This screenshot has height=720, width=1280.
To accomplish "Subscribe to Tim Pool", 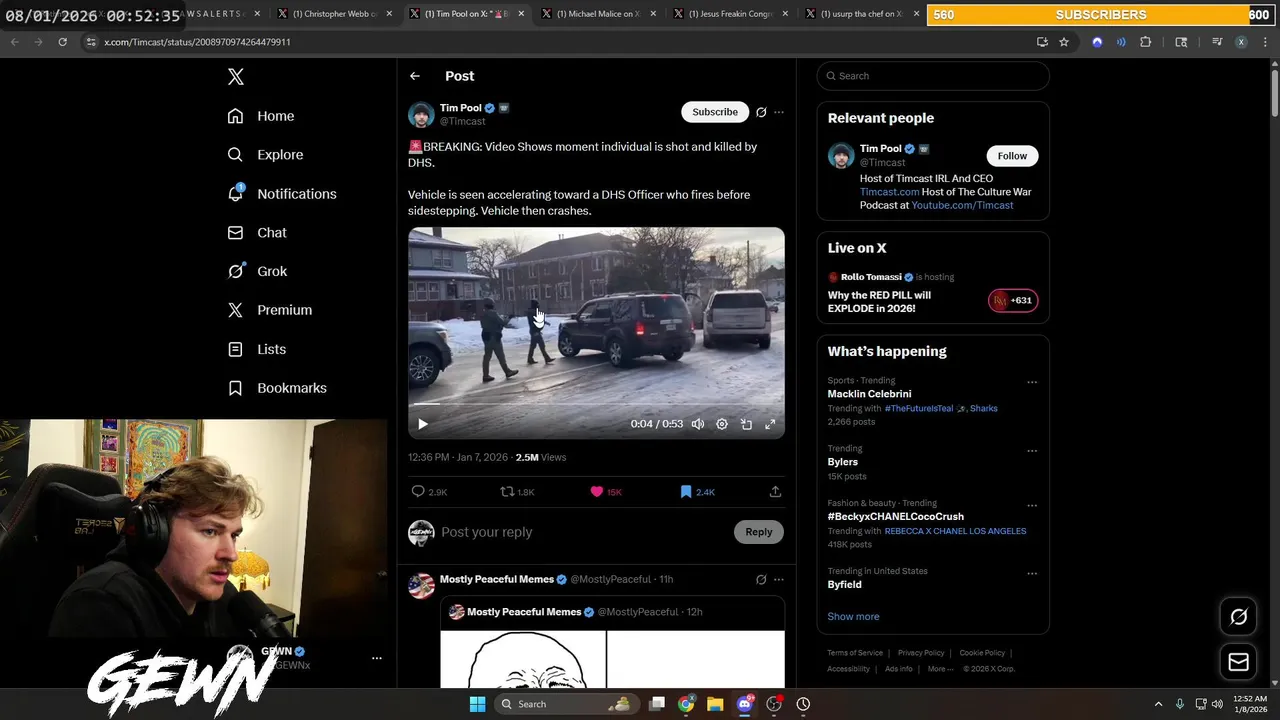I will point(715,112).
